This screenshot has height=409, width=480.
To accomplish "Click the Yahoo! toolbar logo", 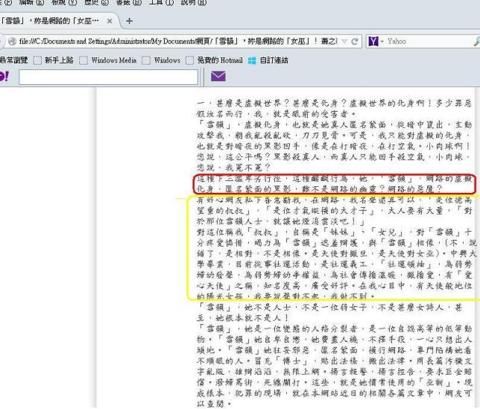I will click(x=4, y=76).
